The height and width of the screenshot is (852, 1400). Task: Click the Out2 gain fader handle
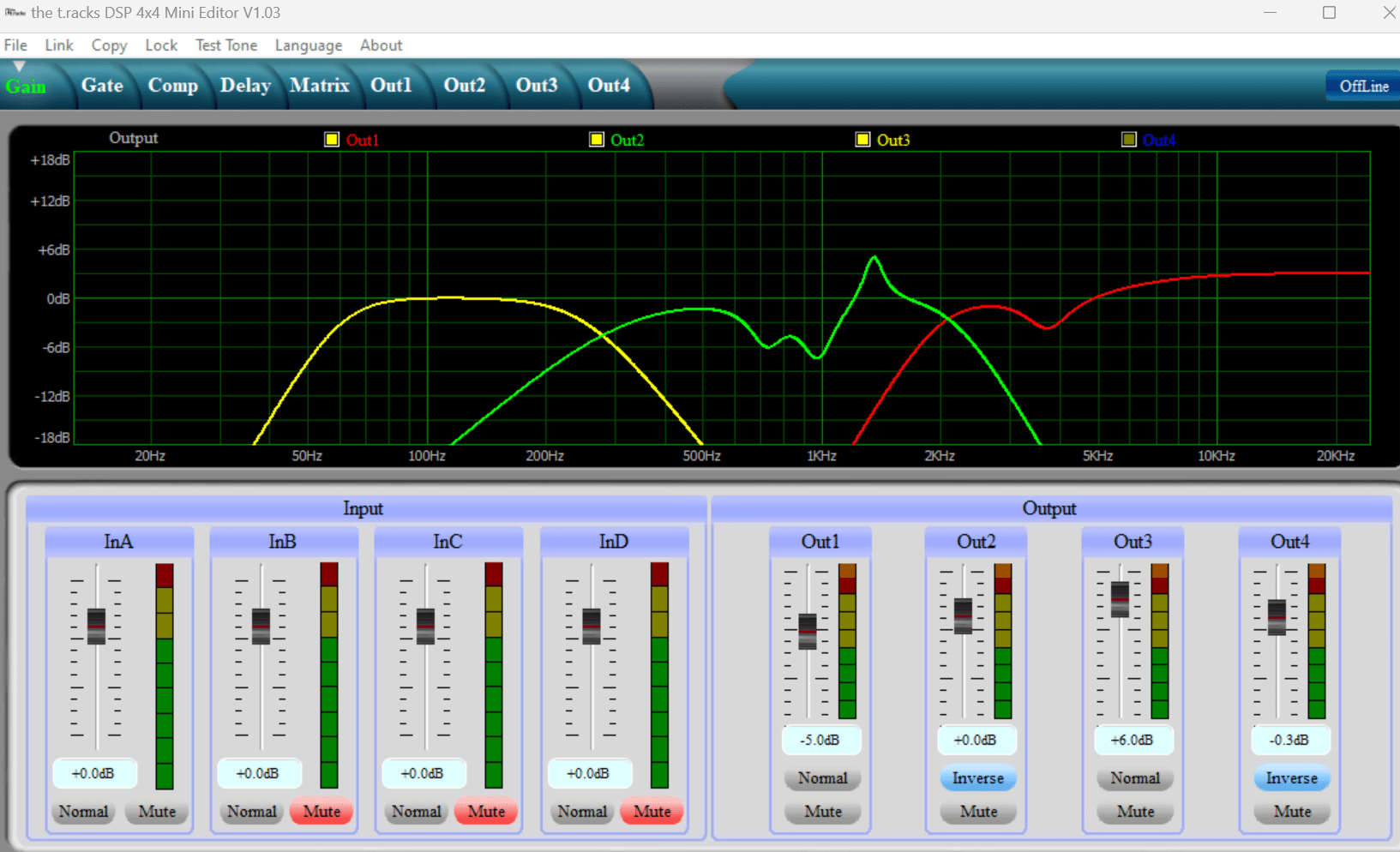963,616
